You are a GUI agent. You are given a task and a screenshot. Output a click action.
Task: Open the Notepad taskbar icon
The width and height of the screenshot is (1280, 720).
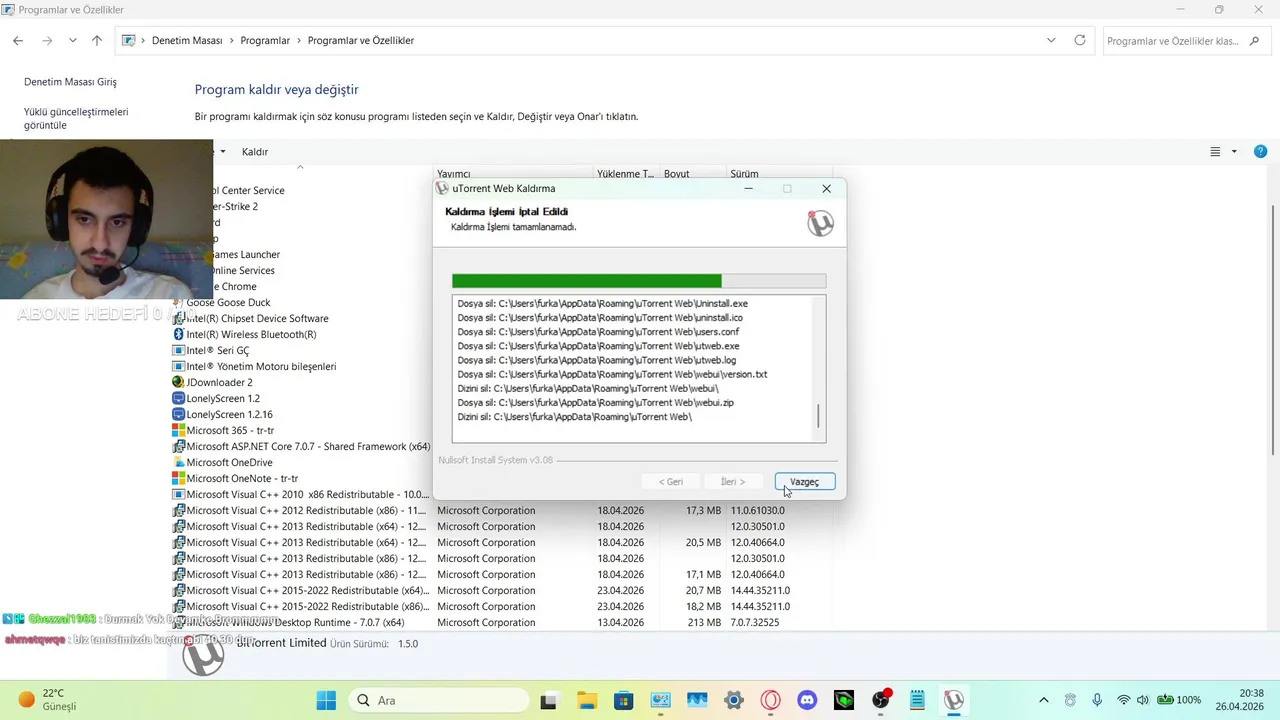point(917,700)
